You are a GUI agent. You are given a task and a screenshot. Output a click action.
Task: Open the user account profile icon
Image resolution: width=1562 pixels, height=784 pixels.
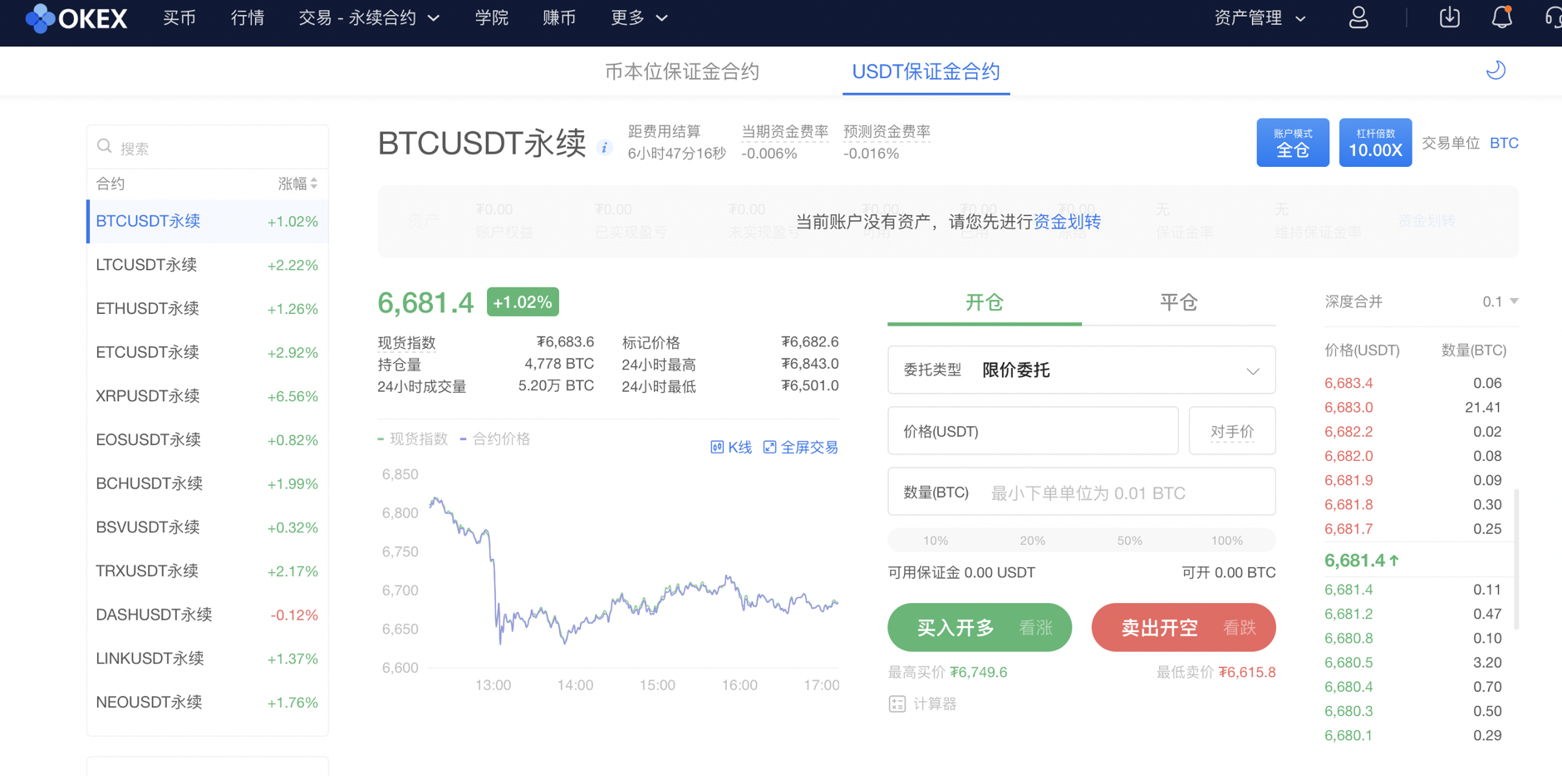[x=1359, y=17]
